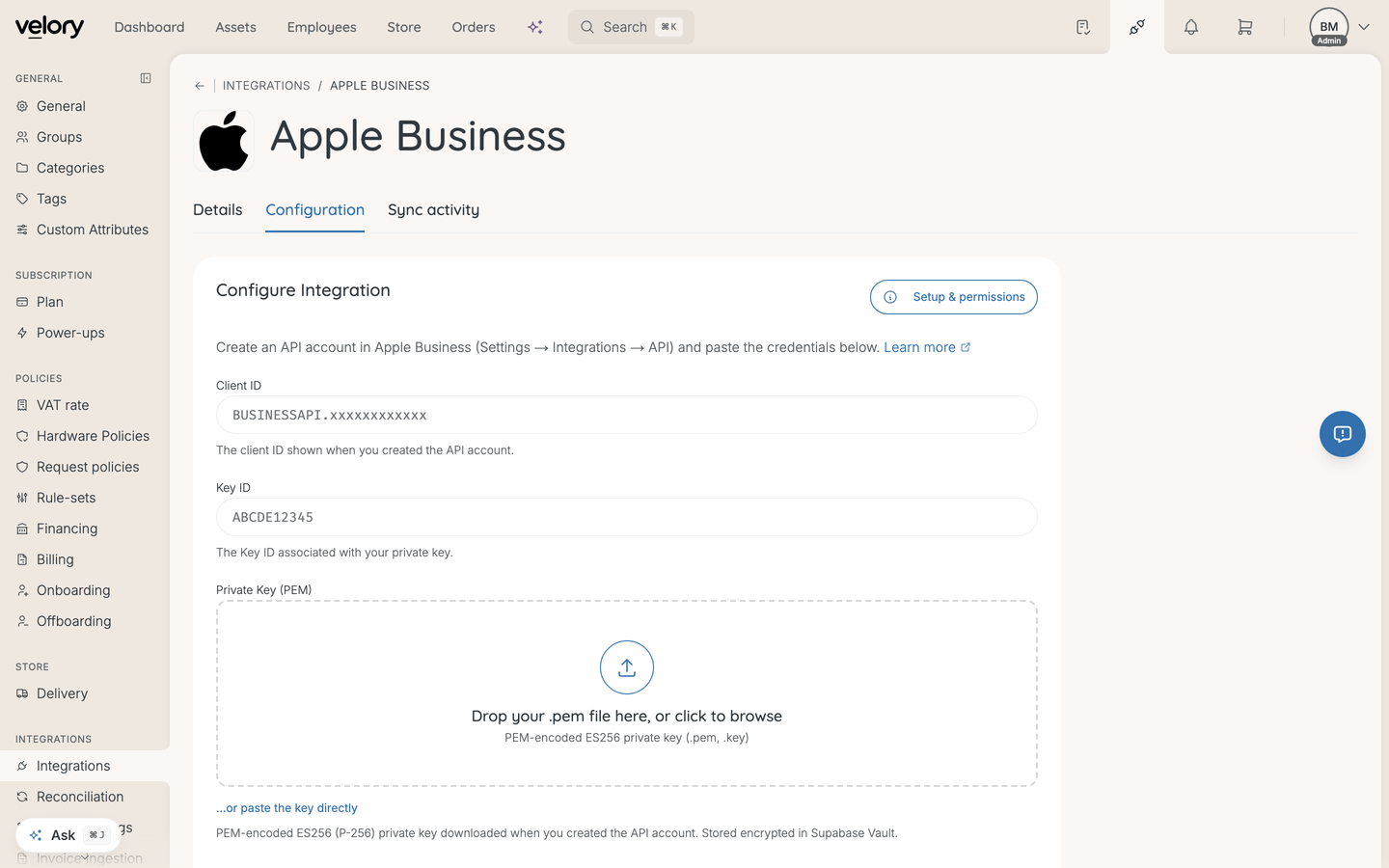The image size is (1389, 868).
Task: Switch to the Details tab
Action: (218, 210)
